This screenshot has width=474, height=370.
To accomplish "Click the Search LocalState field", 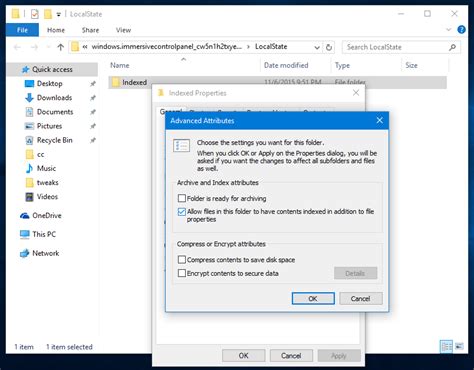I will click(401, 47).
